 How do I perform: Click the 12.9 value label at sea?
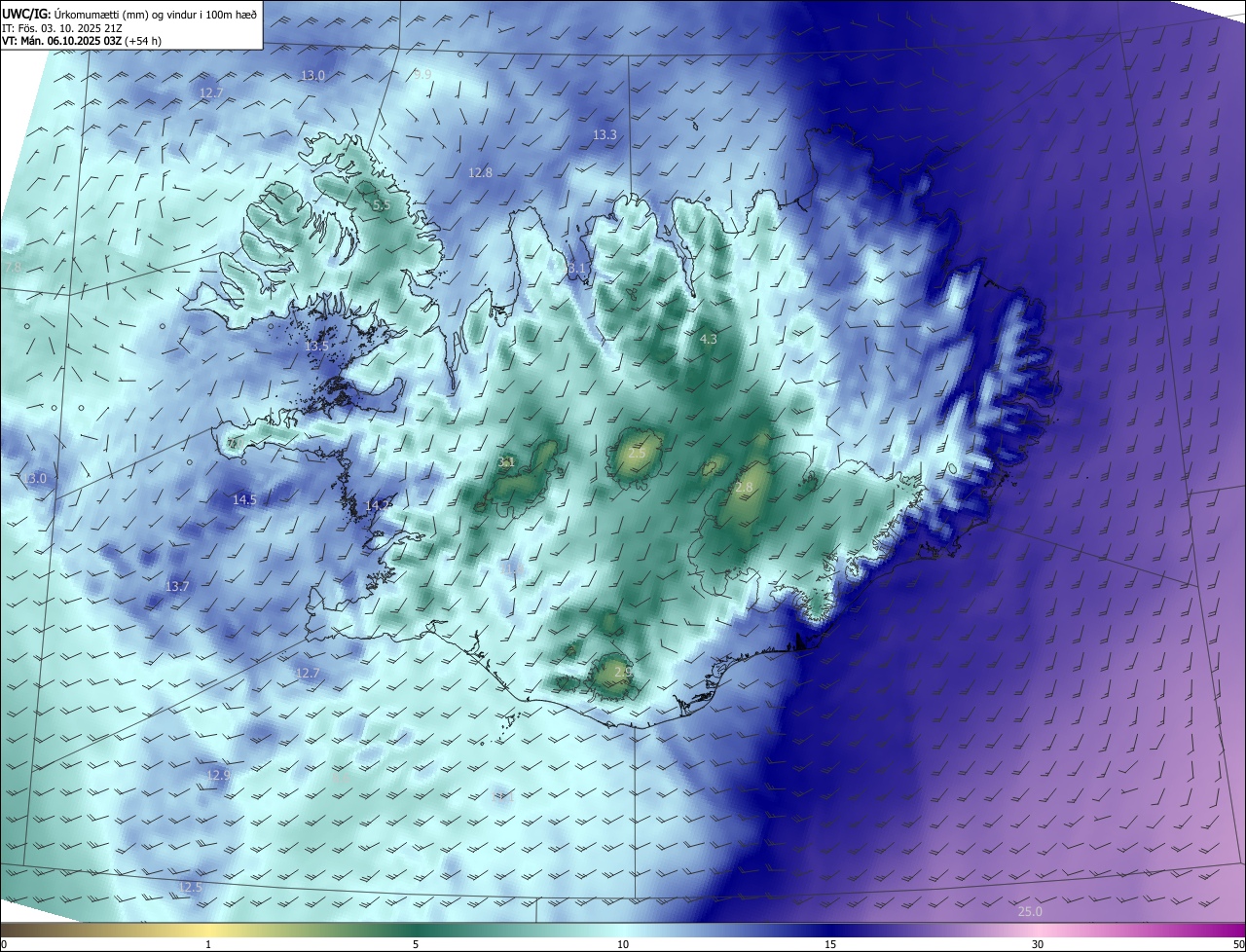[218, 775]
